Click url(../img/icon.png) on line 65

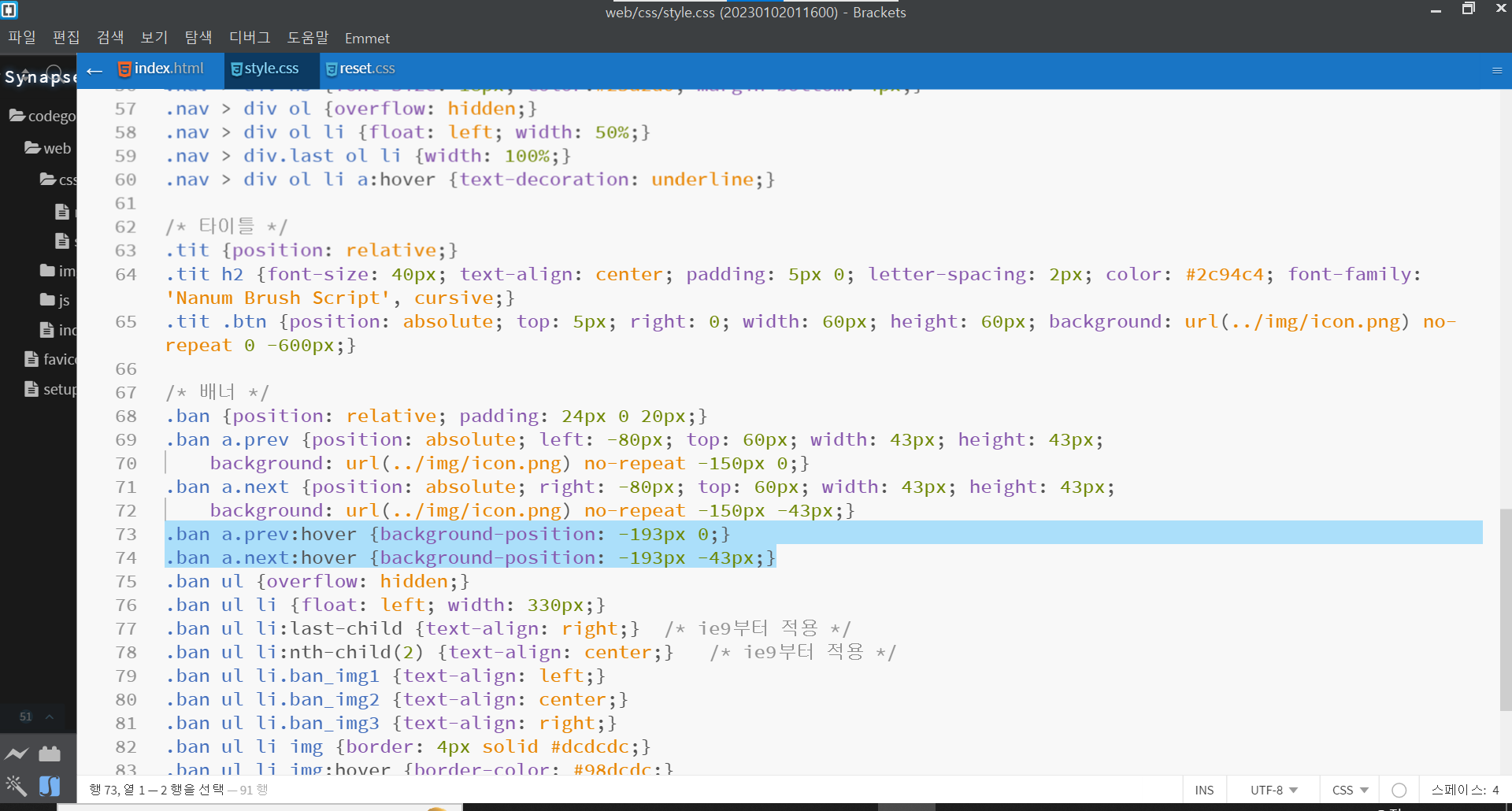coord(1297,322)
